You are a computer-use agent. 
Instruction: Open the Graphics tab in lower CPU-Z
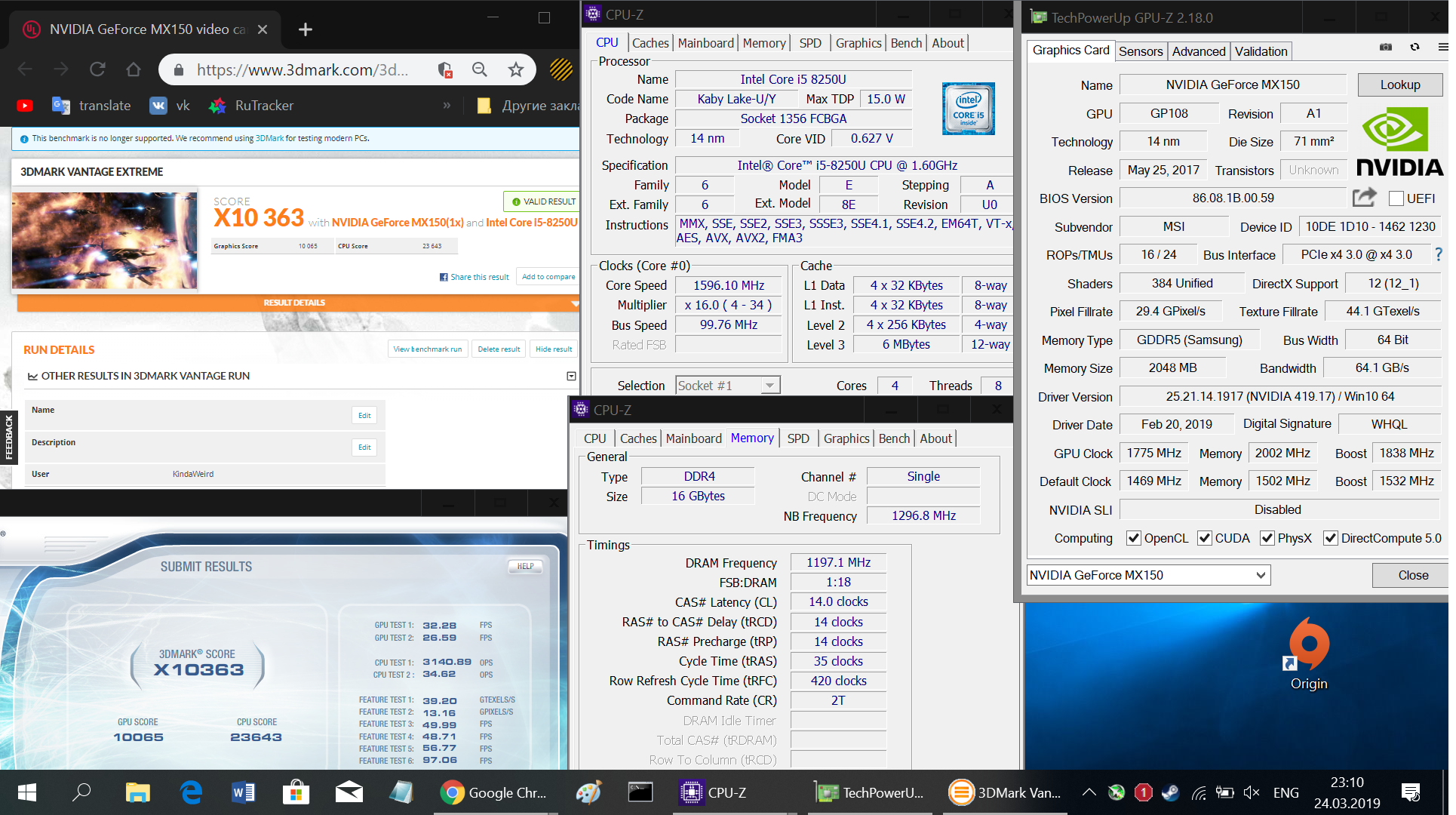pos(846,438)
